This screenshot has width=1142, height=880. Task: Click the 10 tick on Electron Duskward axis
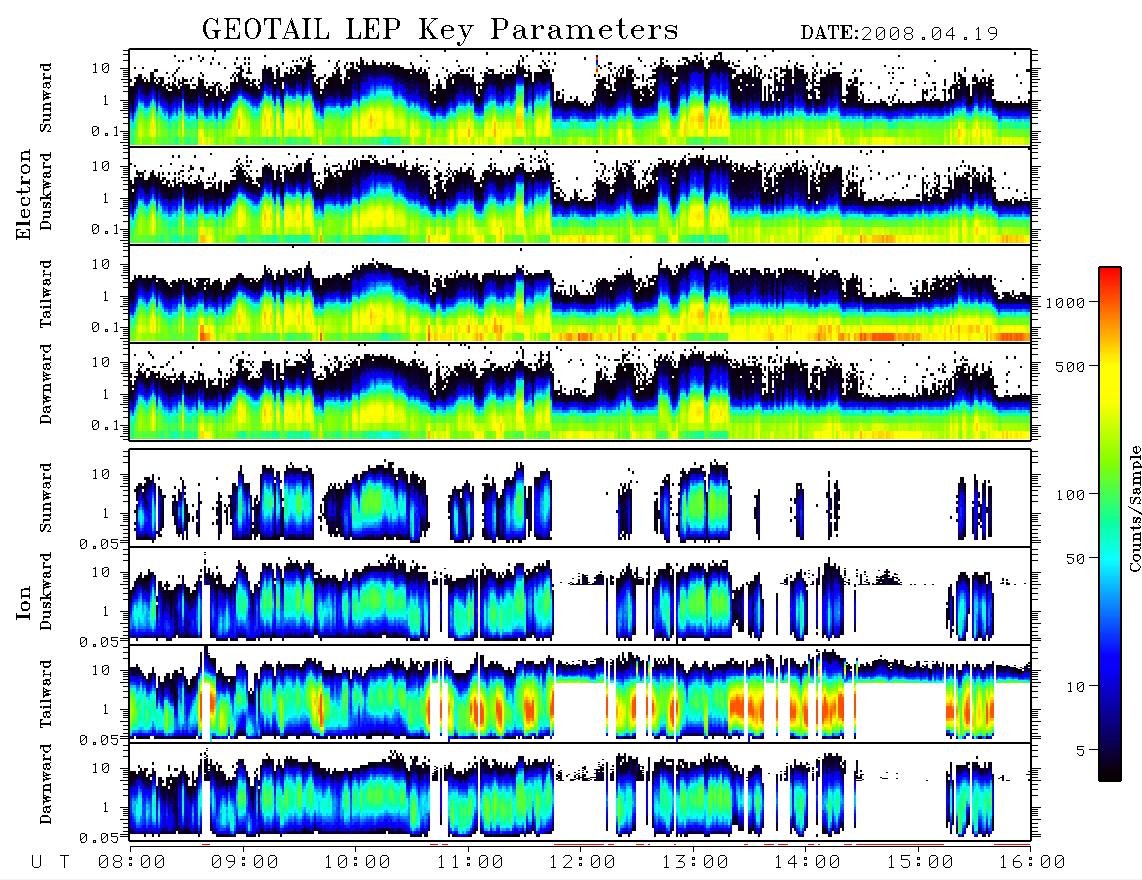[101, 166]
